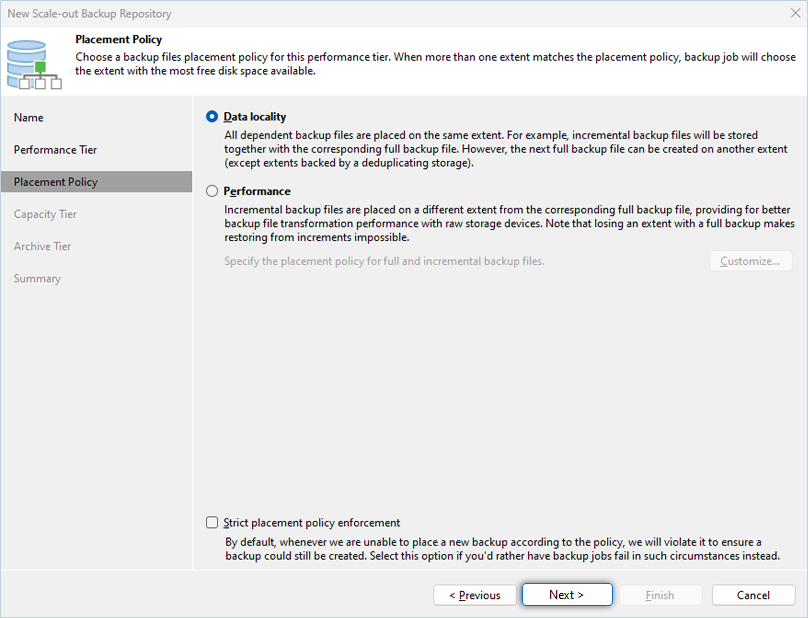Select the Placement Policy sidebar step
The image size is (808, 618).
56,182
